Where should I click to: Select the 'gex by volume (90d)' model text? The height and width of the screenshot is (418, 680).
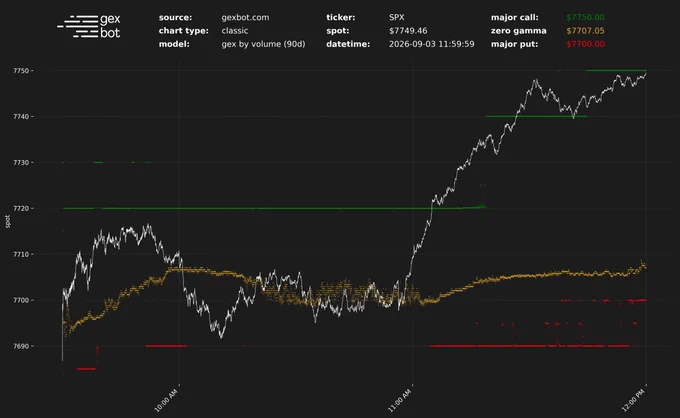pos(263,44)
